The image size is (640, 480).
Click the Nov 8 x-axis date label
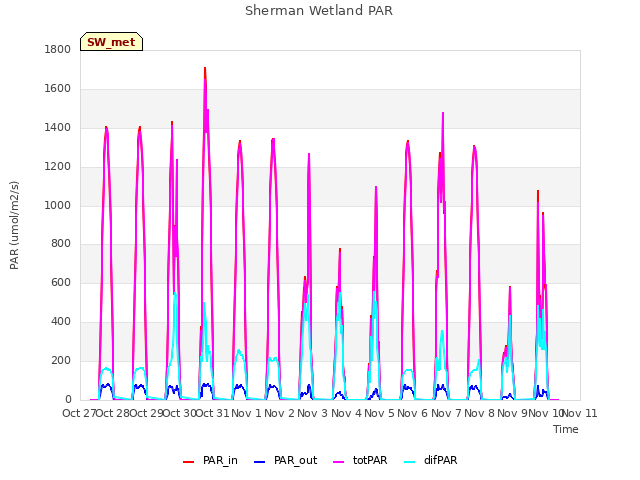coord(480,413)
